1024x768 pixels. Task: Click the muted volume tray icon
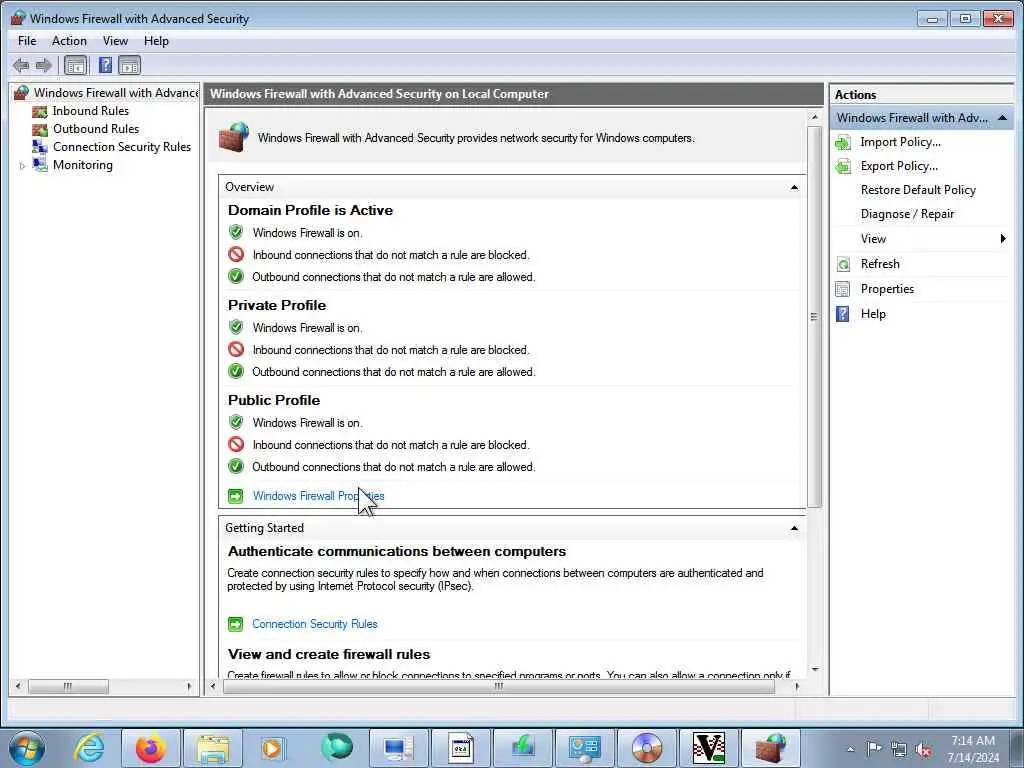click(923, 750)
